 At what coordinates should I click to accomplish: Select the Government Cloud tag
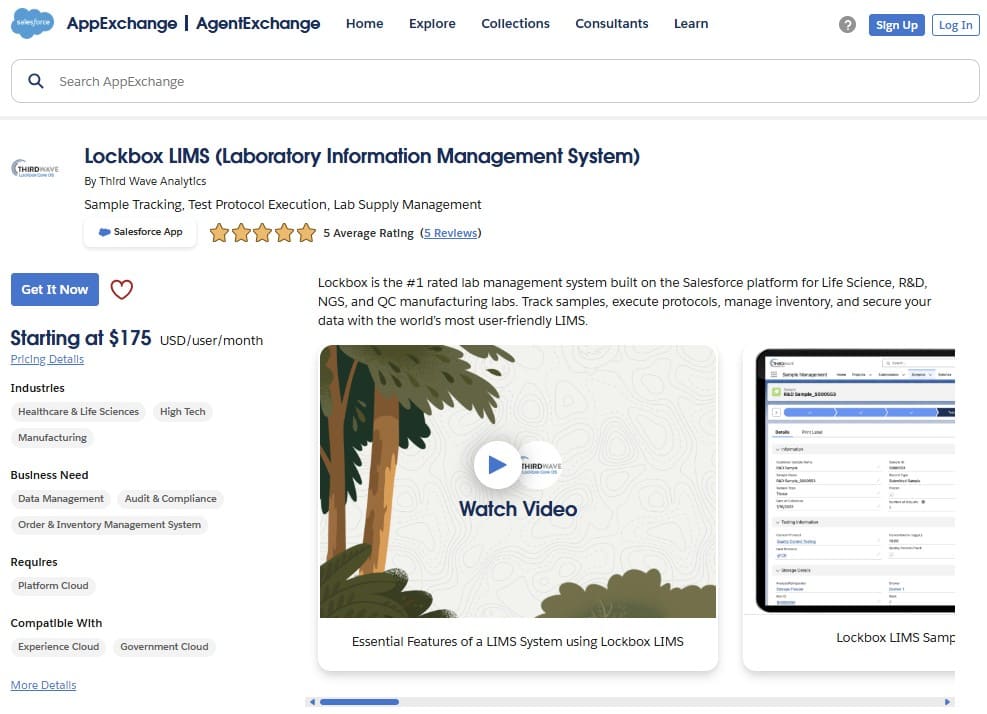(164, 647)
